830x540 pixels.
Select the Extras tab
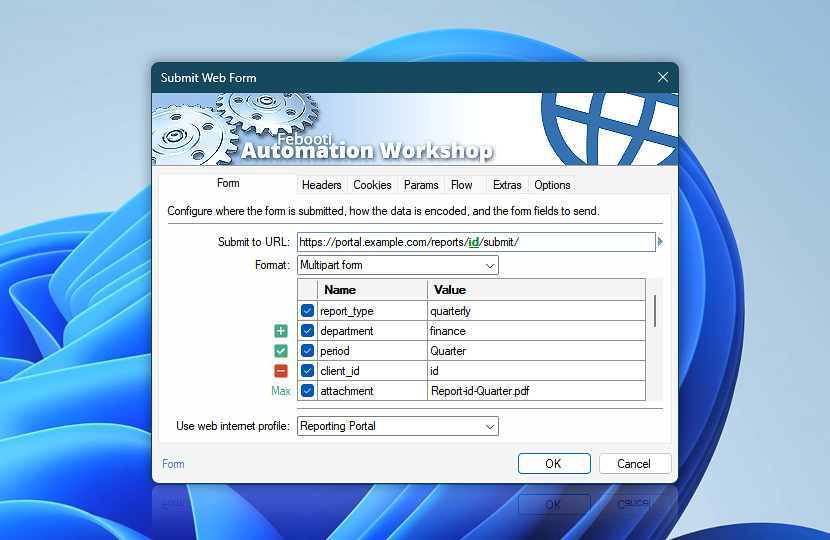(507, 185)
